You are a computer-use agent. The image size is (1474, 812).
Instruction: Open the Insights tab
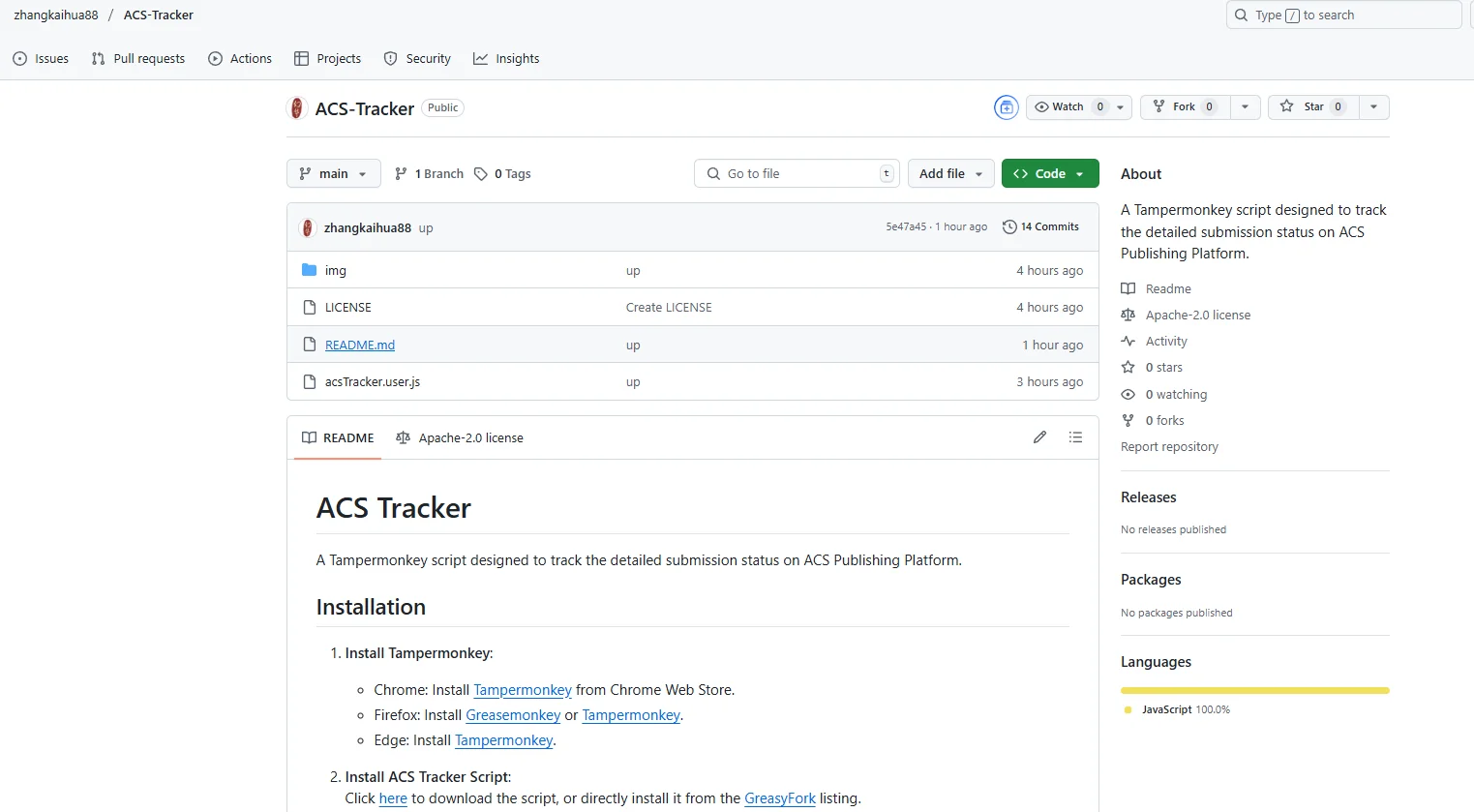(506, 58)
